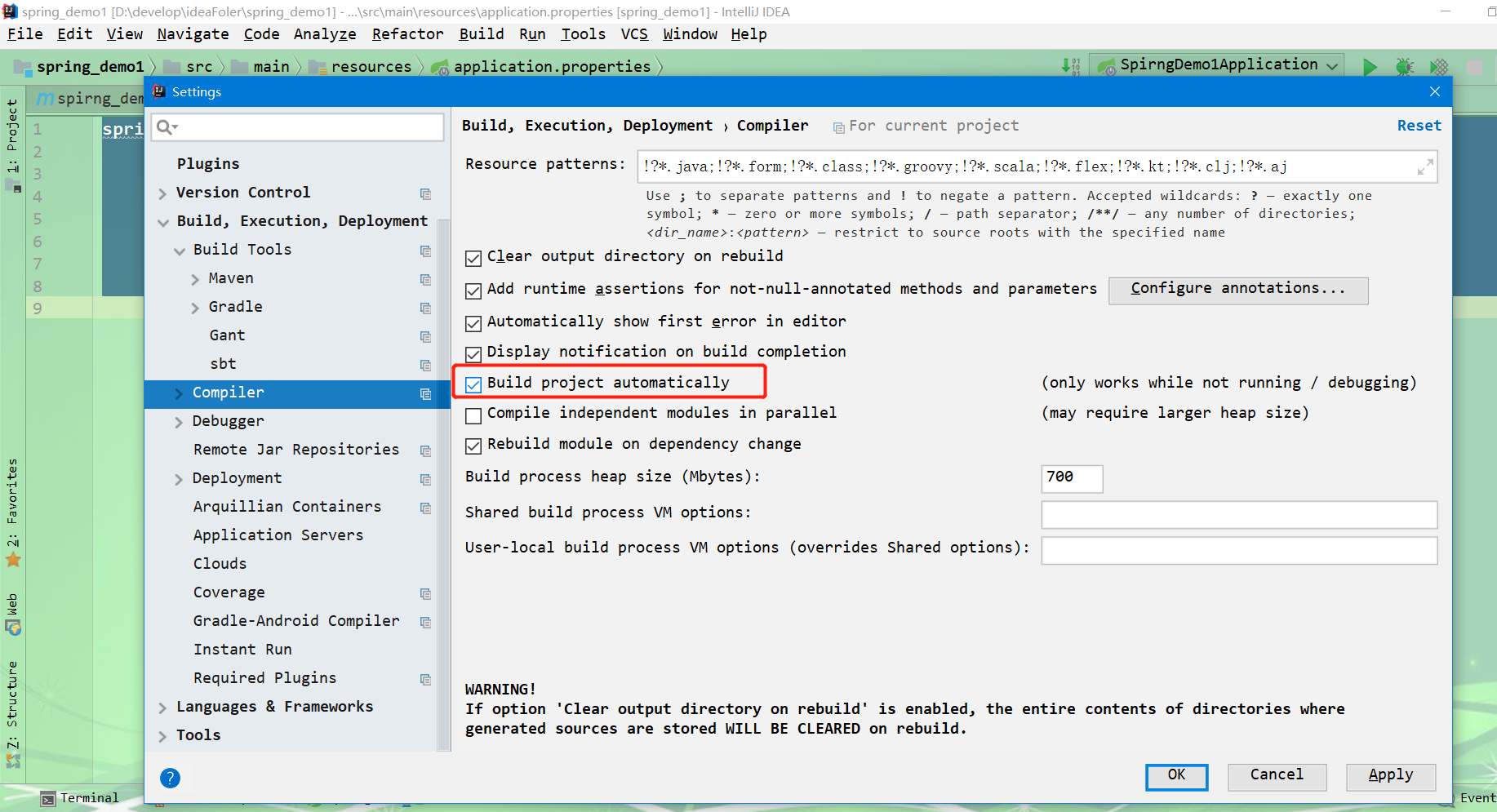Enable Compile independent modules in parallel

pos(473,415)
